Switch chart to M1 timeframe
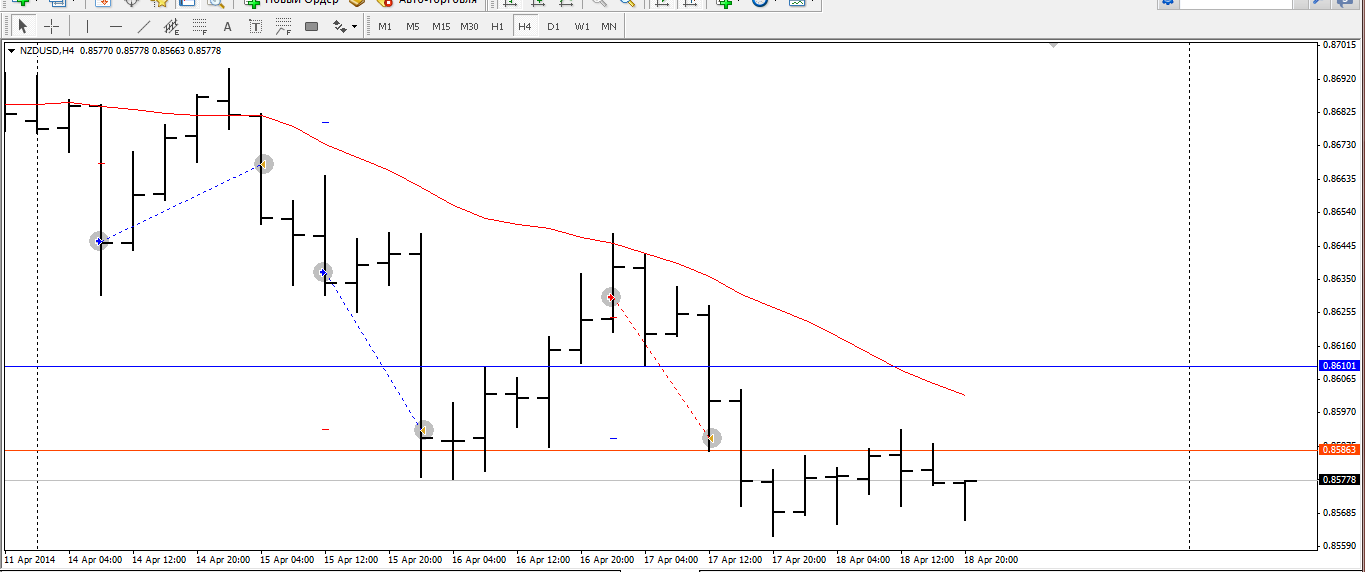The image size is (1365, 572). point(385,26)
